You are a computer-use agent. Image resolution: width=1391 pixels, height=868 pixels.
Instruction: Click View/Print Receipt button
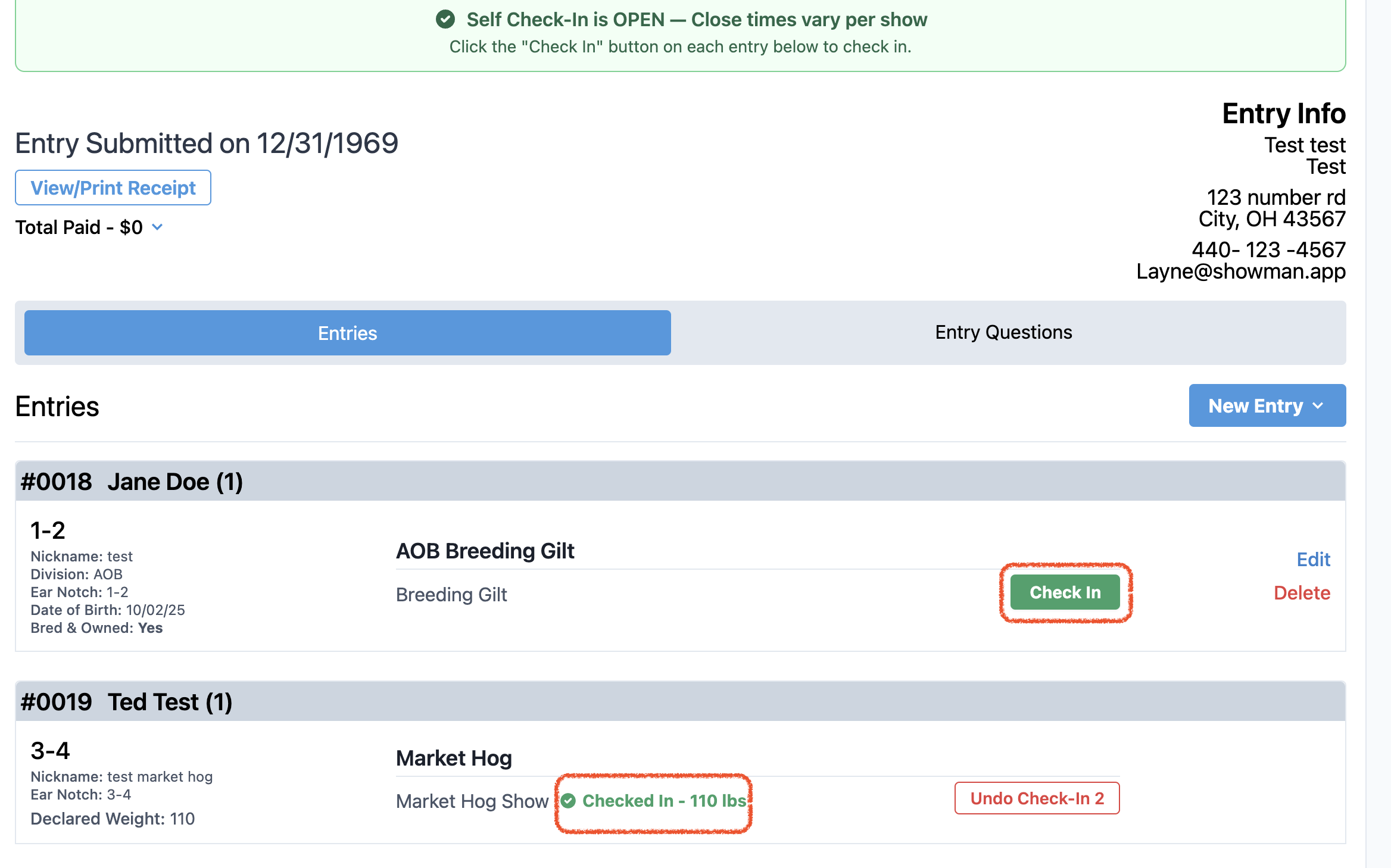pyautogui.click(x=113, y=188)
